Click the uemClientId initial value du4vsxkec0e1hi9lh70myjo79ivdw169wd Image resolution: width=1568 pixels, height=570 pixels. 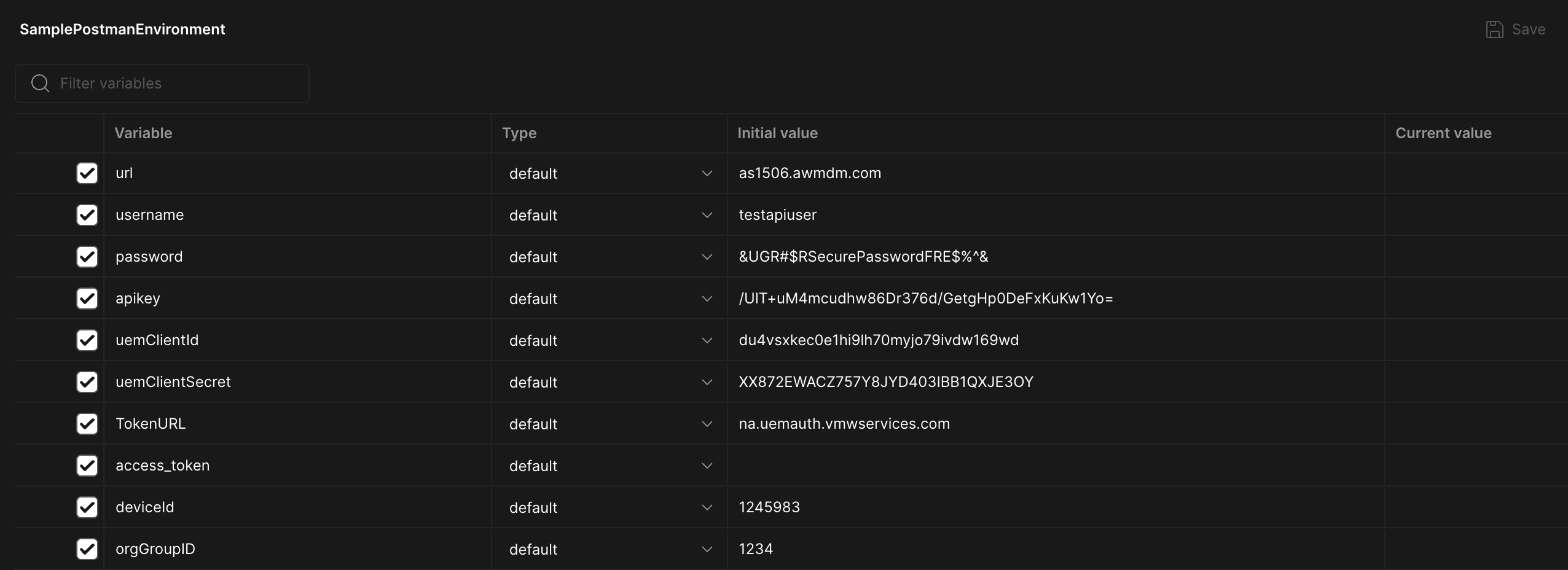point(879,340)
